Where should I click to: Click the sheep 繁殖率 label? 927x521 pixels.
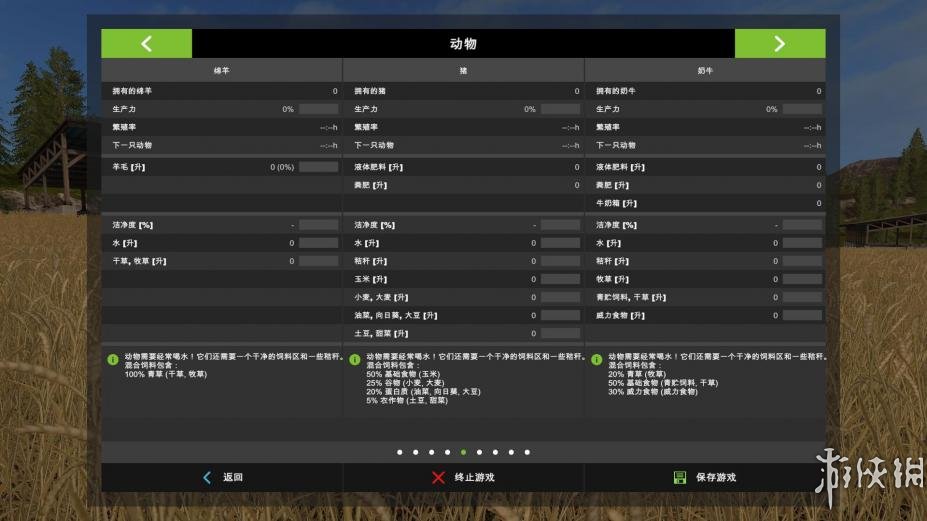[x=124, y=127]
